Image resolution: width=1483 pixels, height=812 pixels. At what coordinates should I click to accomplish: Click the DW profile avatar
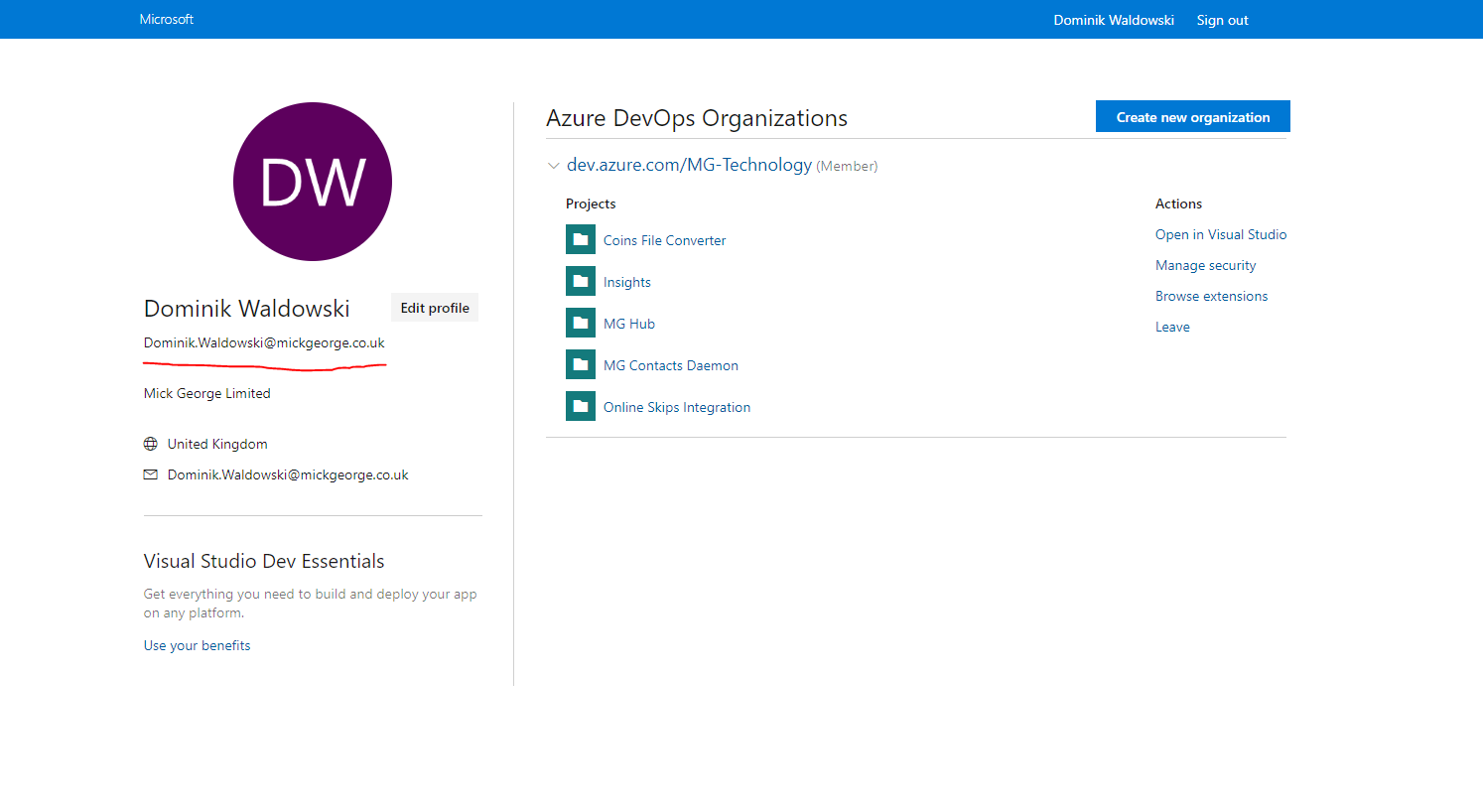pos(313,182)
